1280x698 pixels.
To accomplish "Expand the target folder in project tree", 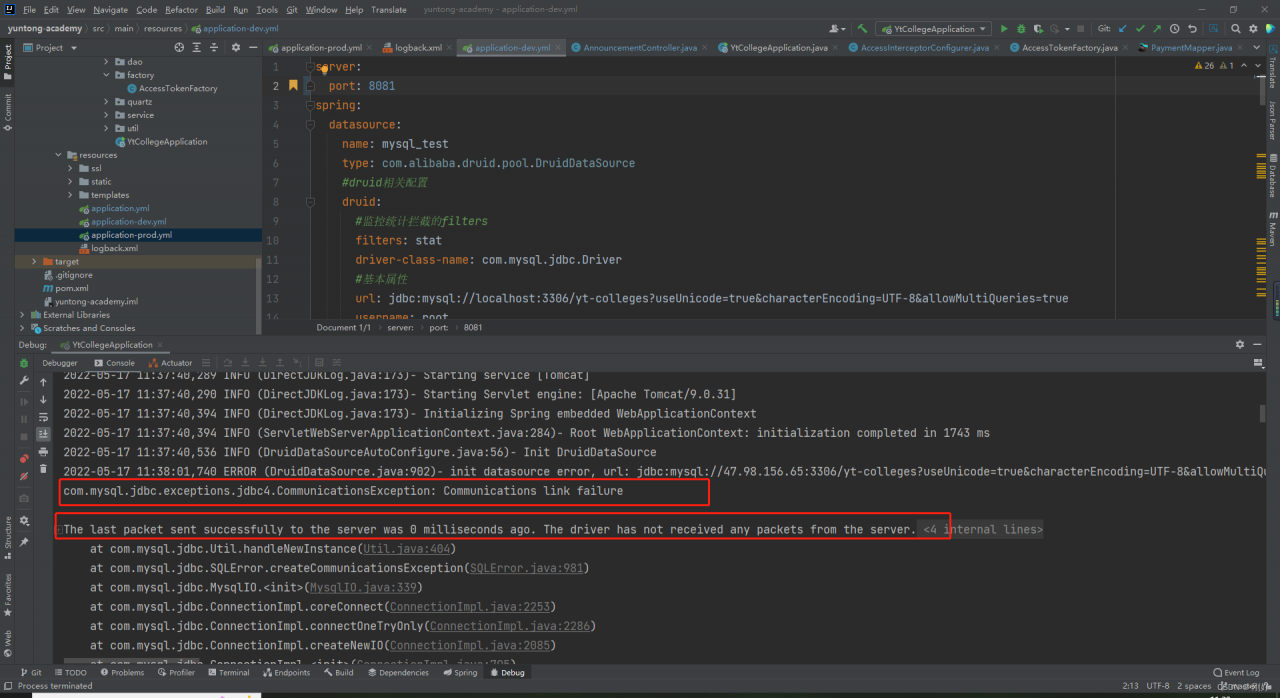I will (34, 262).
